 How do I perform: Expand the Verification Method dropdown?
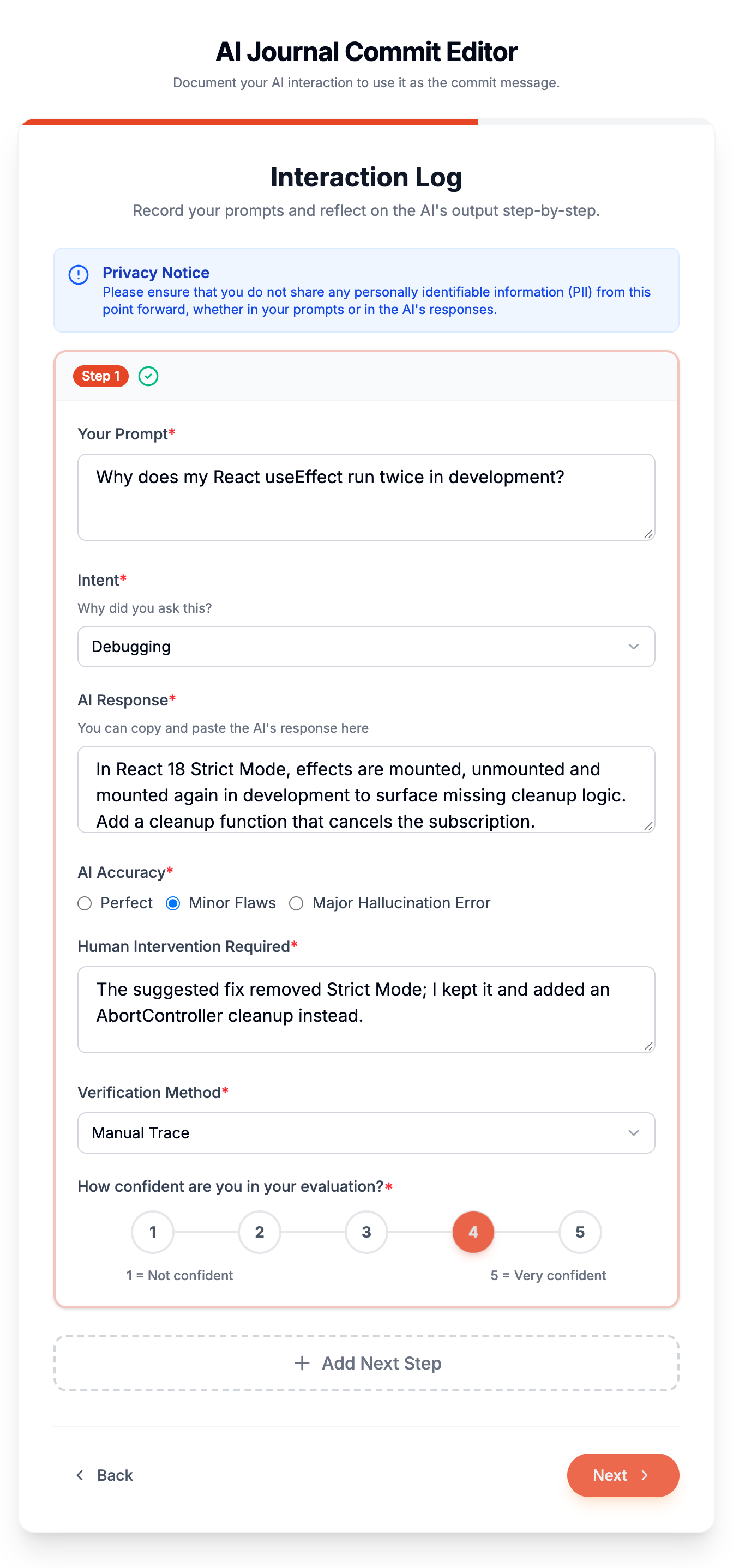366,1133
